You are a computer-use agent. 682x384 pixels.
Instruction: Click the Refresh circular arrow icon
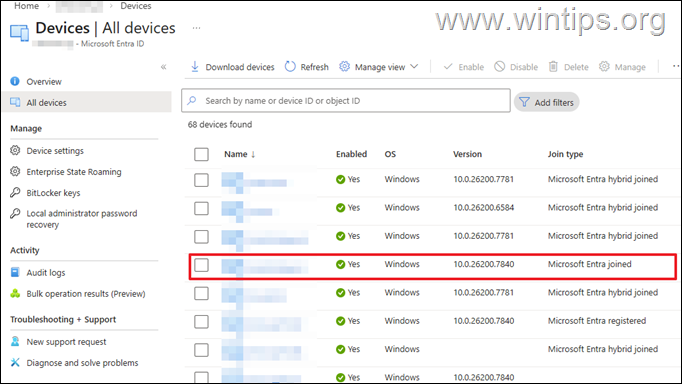tap(290, 67)
